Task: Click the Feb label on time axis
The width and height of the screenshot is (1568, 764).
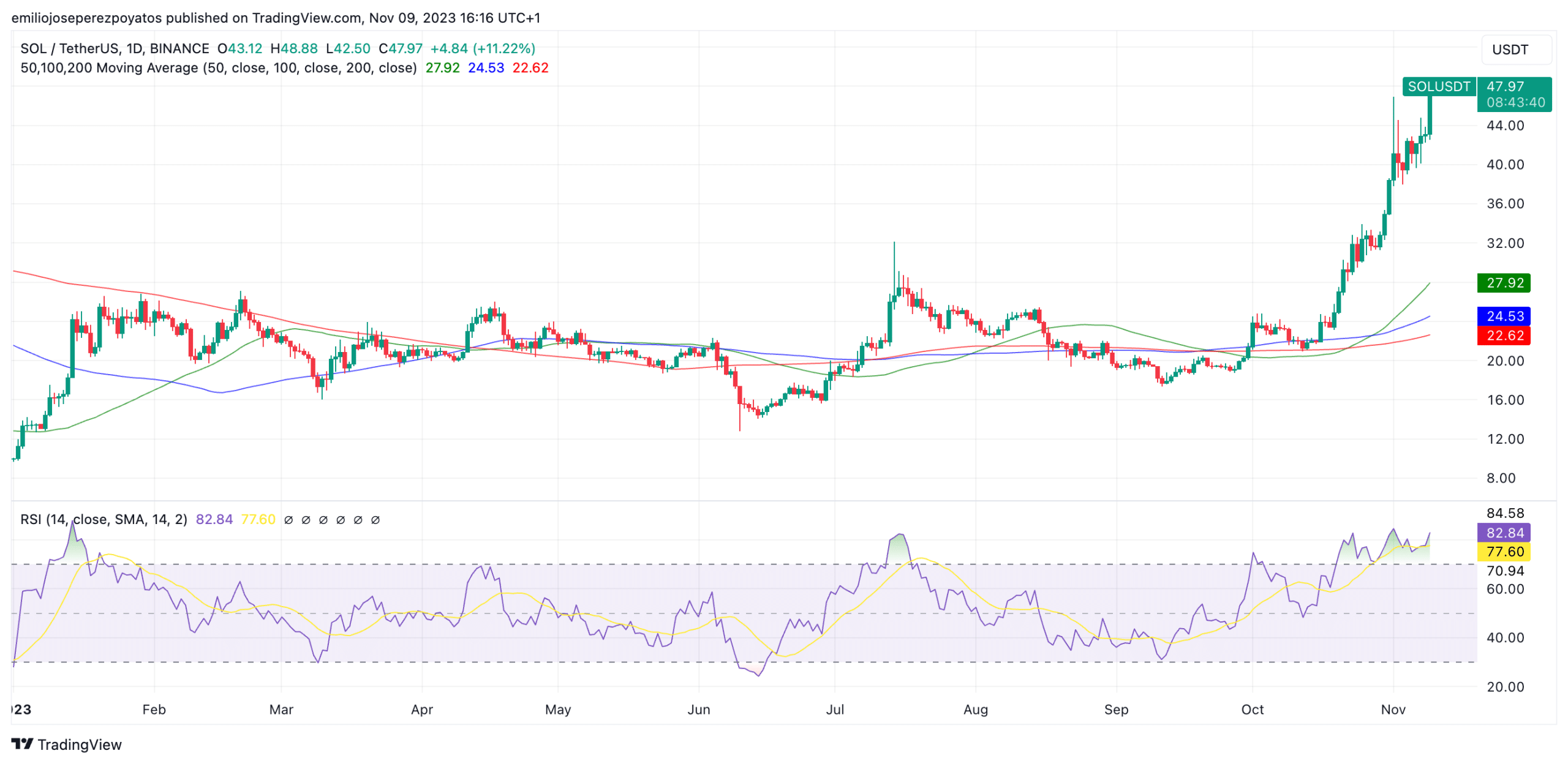Action: pyautogui.click(x=154, y=710)
